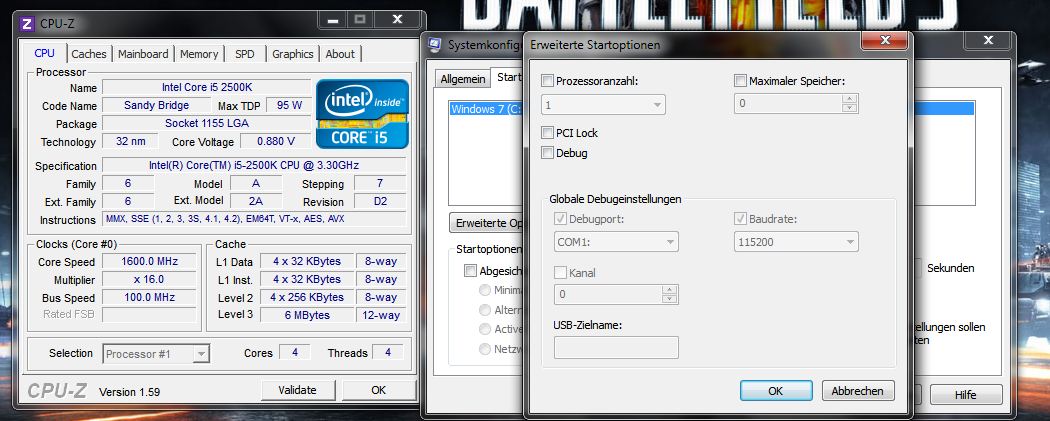Click the CPU-Z app icon in title bar
Screen dimensions: 1050x421
27,24
